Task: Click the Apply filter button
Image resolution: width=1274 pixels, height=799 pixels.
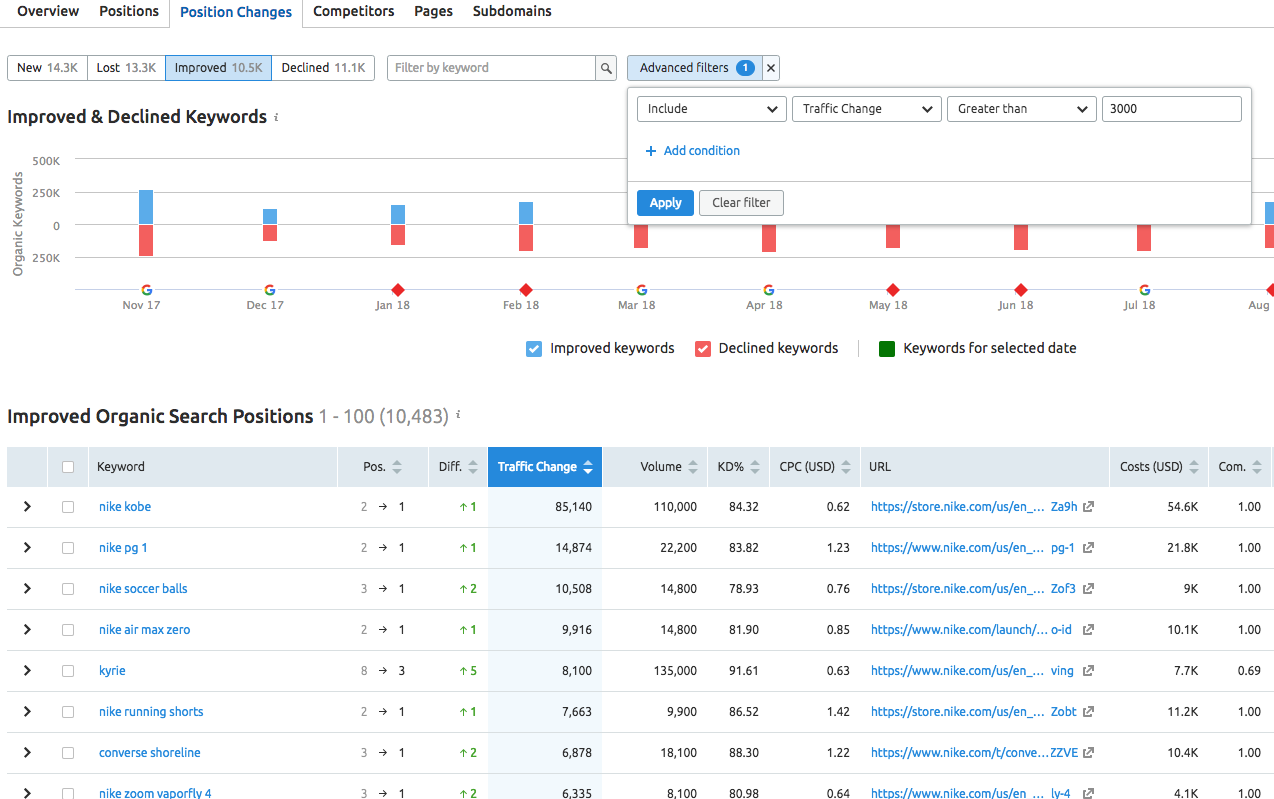Action: click(x=665, y=203)
